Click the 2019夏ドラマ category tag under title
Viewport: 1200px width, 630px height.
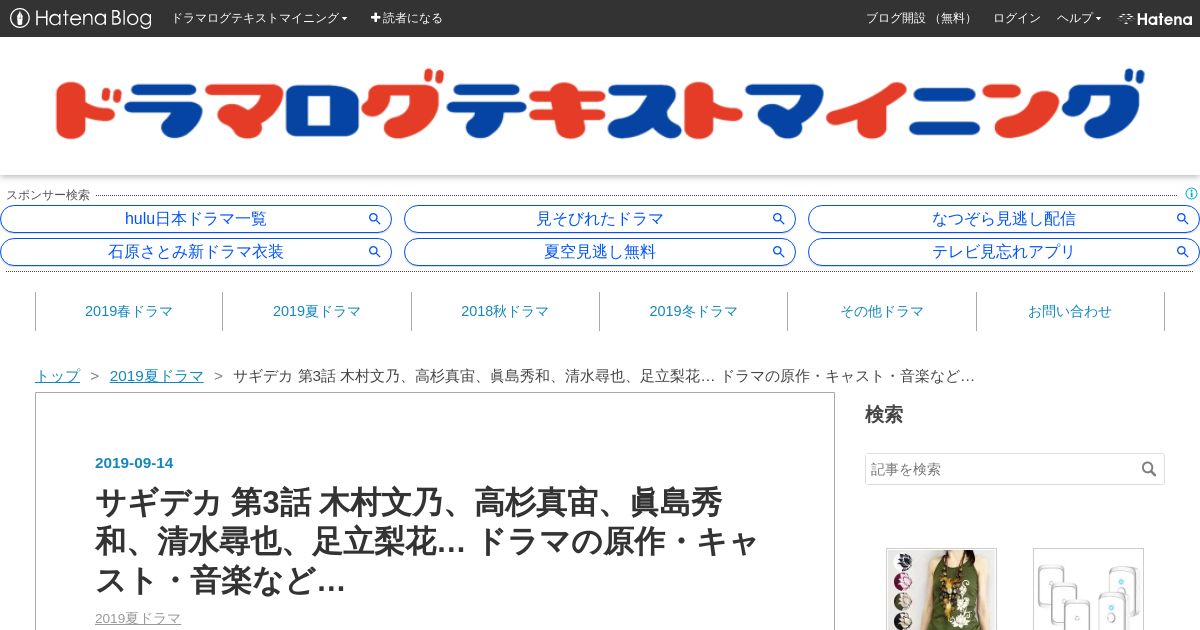point(138,618)
